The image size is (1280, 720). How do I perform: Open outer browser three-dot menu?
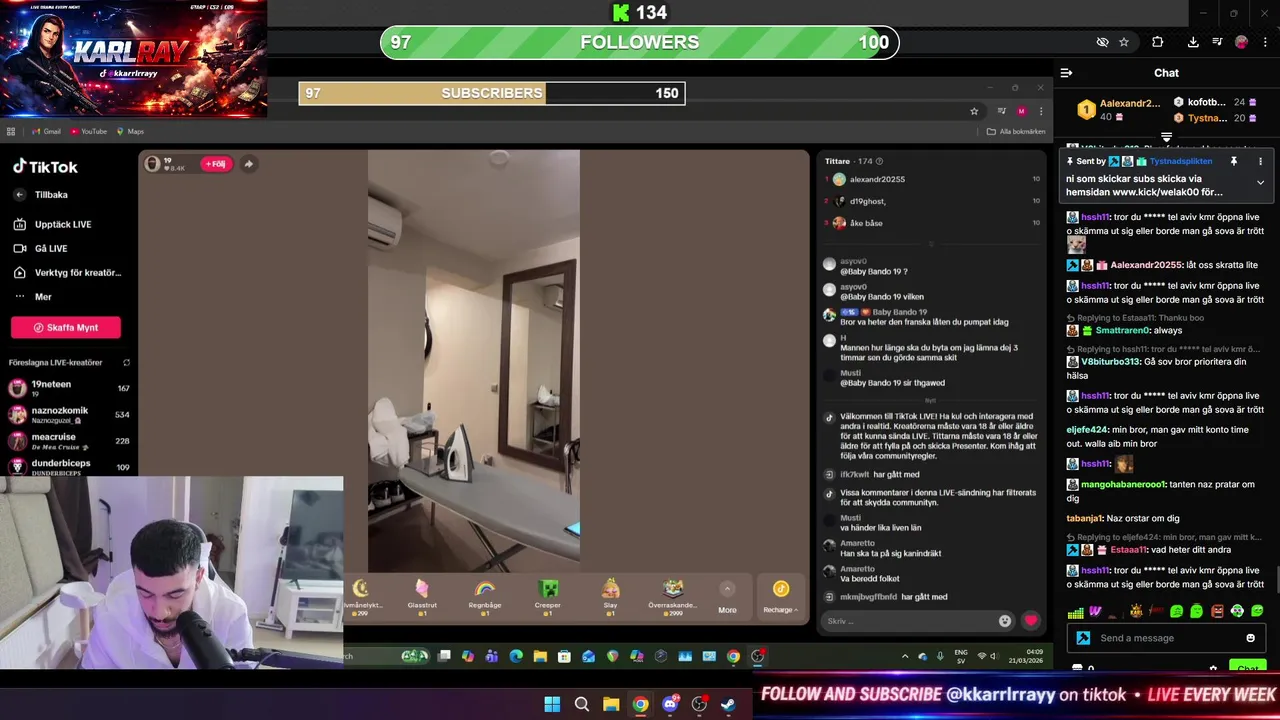(x=1266, y=42)
